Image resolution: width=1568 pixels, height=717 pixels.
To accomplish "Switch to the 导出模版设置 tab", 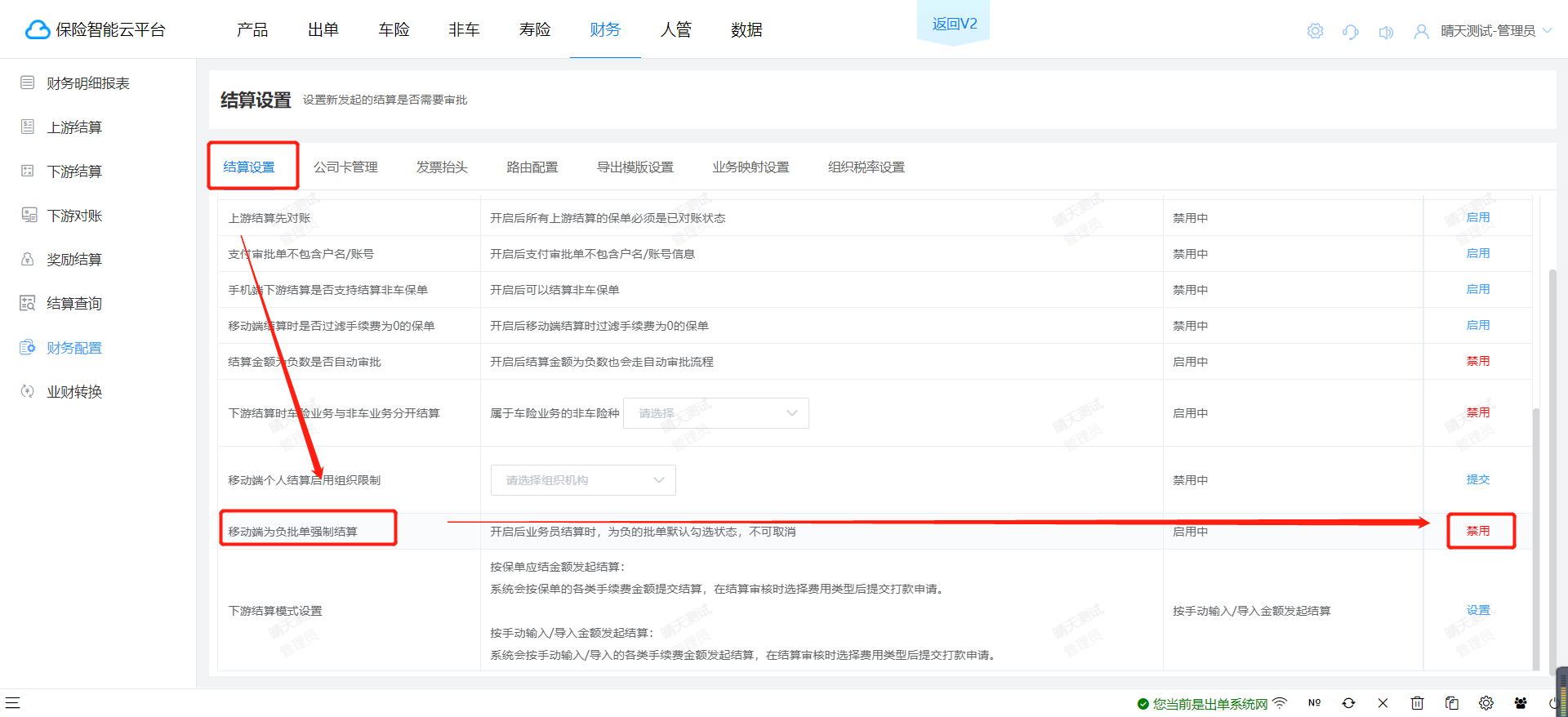I will coord(635,167).
